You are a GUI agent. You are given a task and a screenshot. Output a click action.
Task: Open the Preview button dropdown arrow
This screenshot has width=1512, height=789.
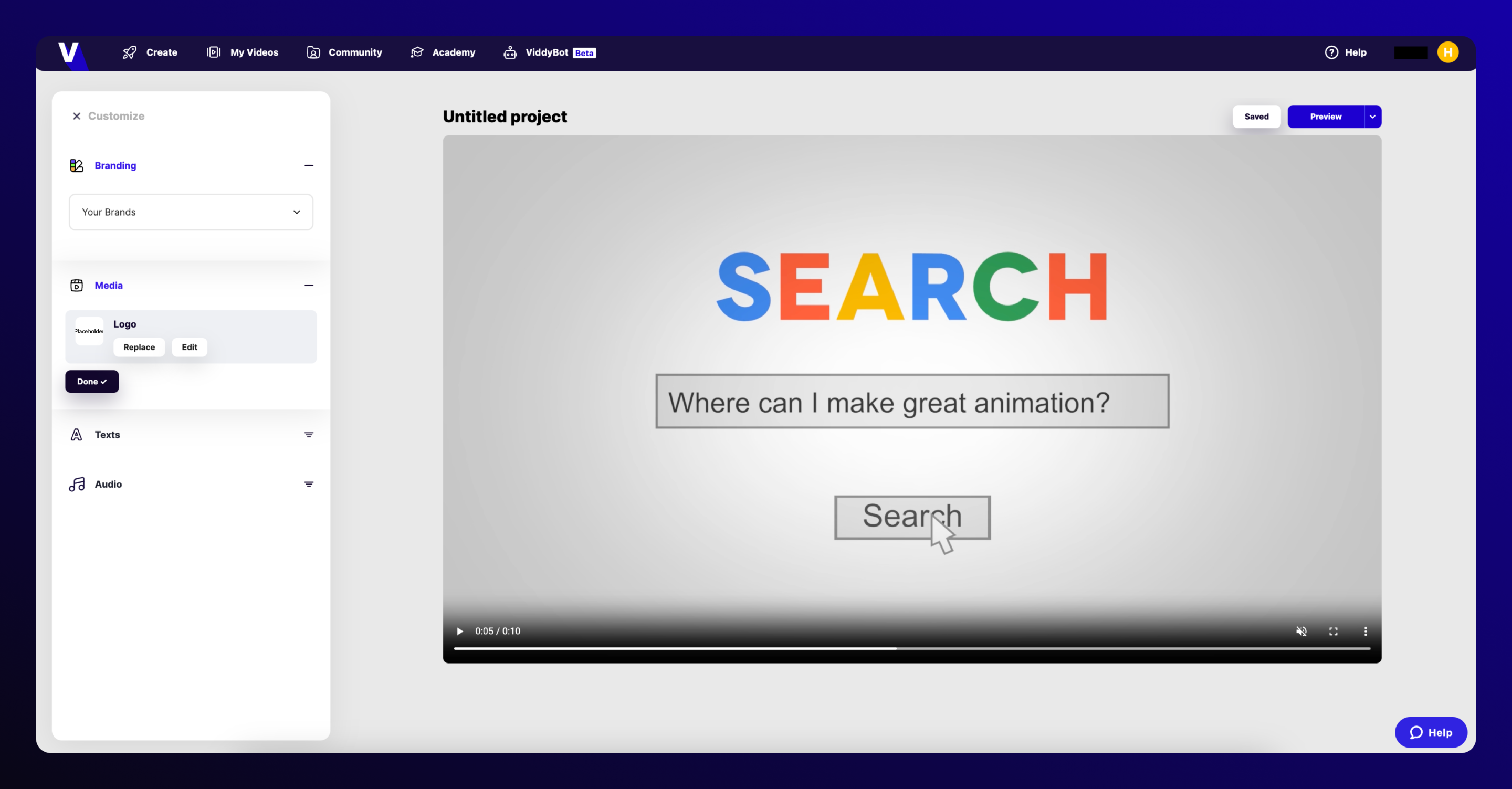point(1372,116)
